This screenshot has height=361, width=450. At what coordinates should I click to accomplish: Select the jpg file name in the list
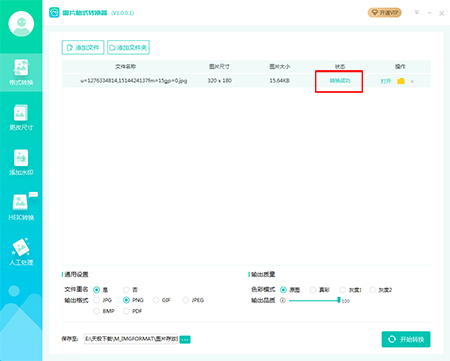pos(134,81)
